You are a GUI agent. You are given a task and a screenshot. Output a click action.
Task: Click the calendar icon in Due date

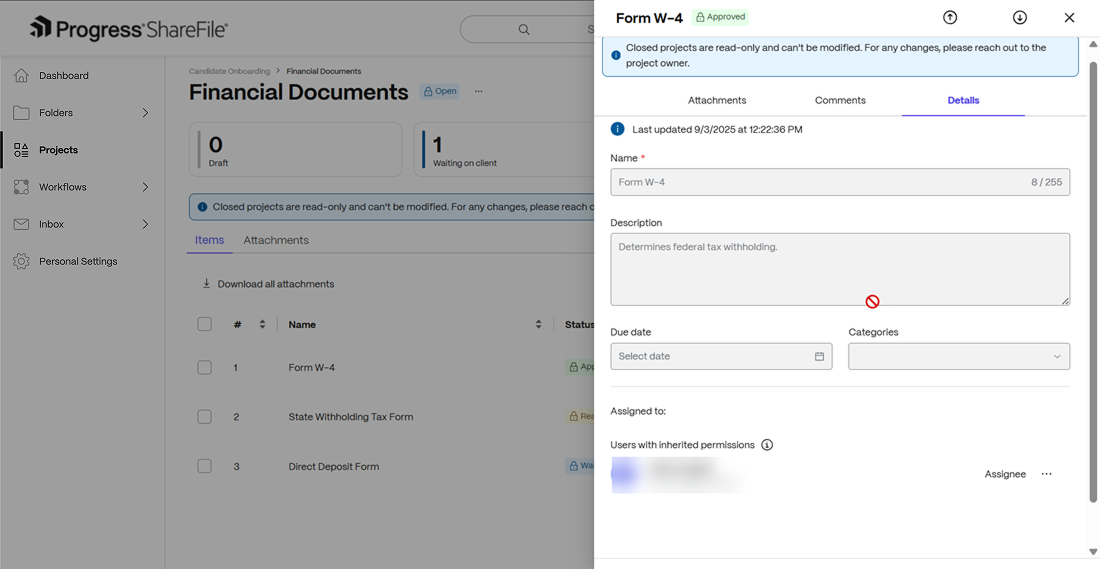(819, 356)
